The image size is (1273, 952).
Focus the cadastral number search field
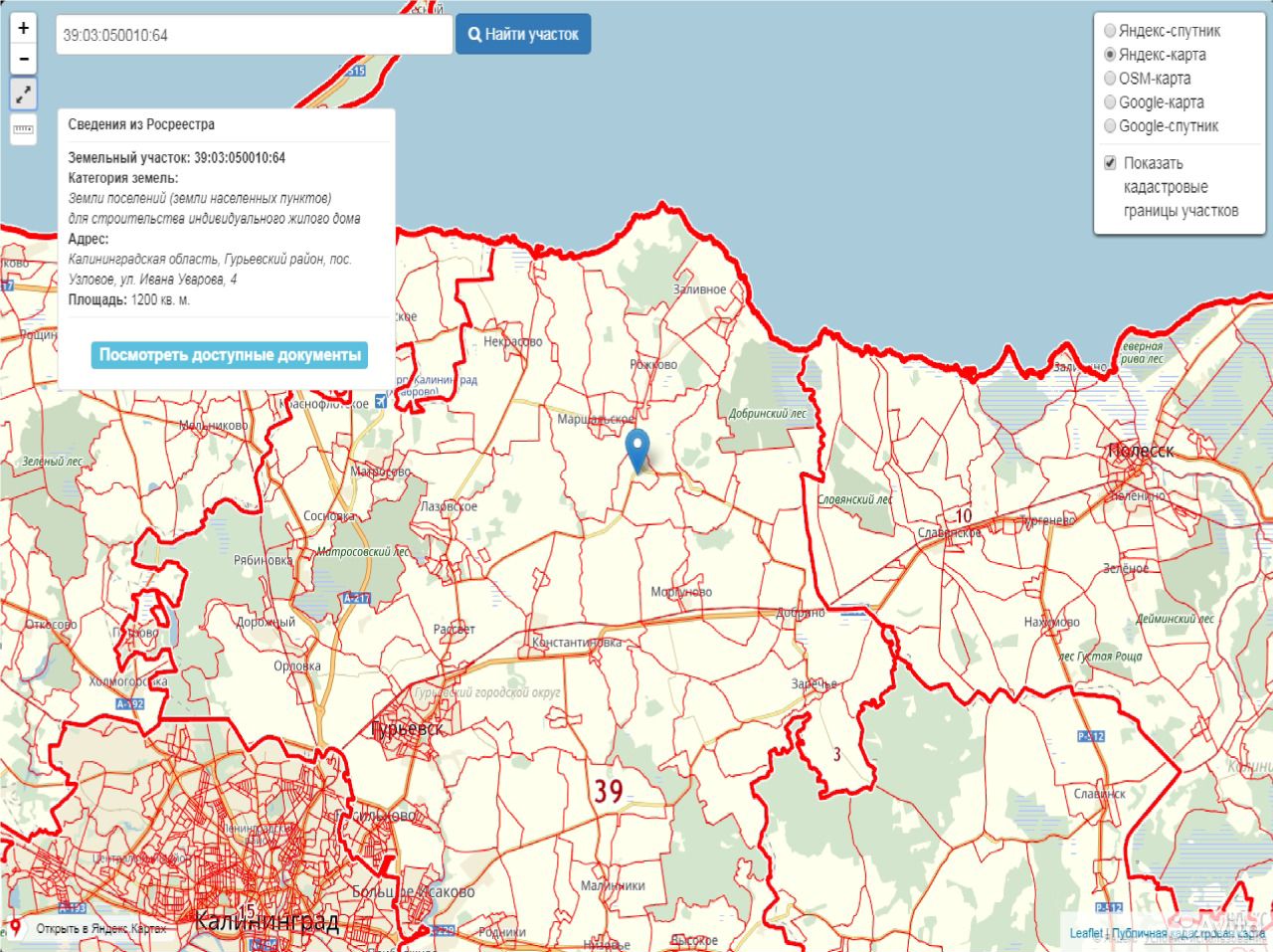tap(254, 35)
